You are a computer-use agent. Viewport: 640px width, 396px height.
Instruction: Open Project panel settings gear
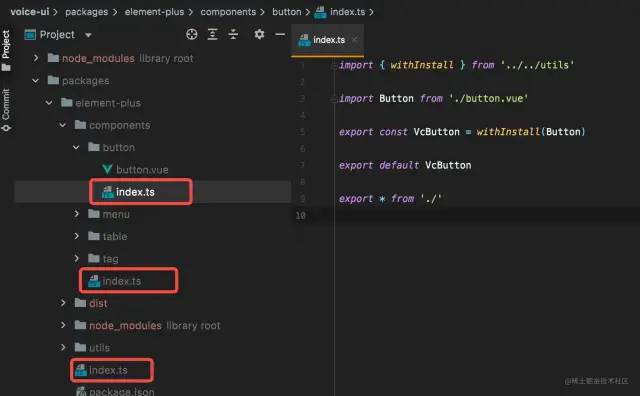[259, 34]
